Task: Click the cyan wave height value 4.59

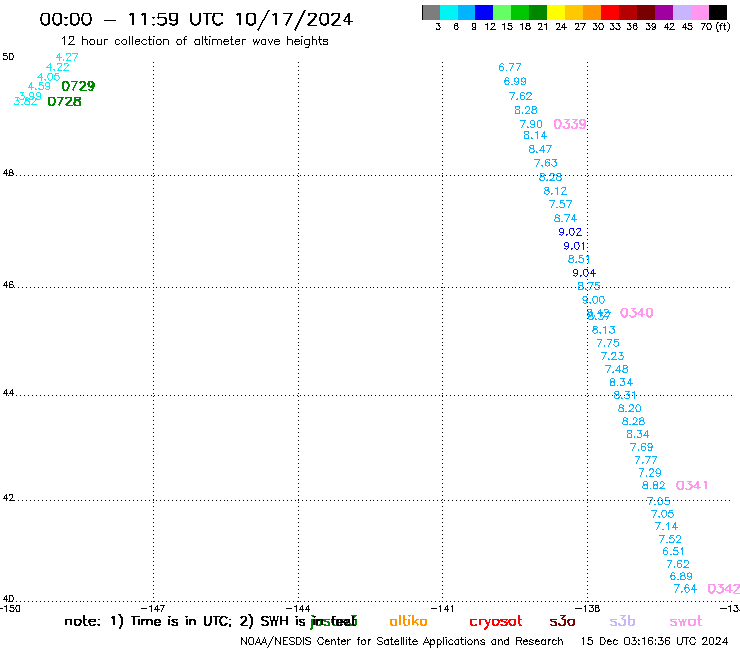Action: 39,86
